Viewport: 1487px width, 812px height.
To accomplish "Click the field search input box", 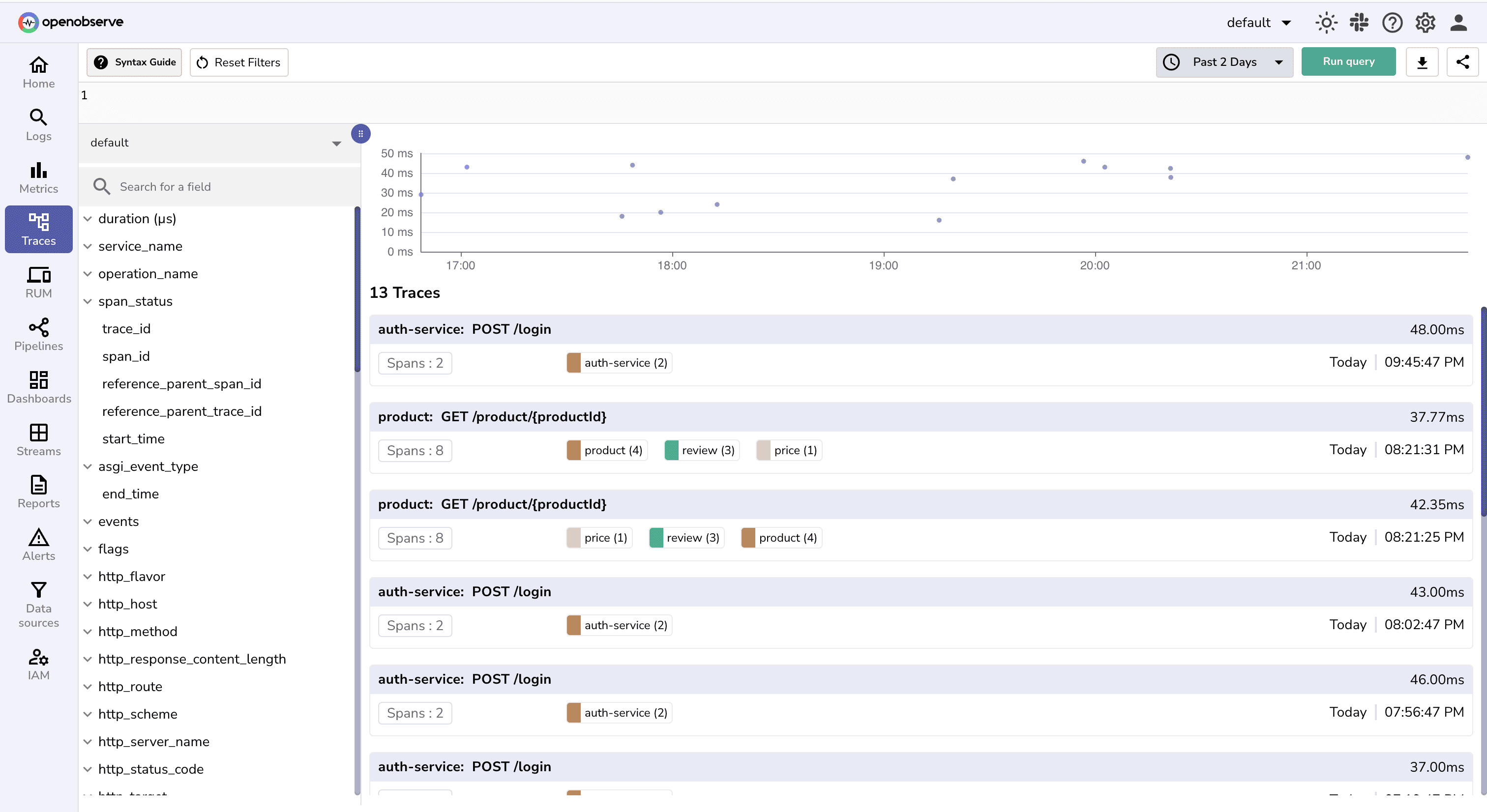I will [x=219, y=186].
